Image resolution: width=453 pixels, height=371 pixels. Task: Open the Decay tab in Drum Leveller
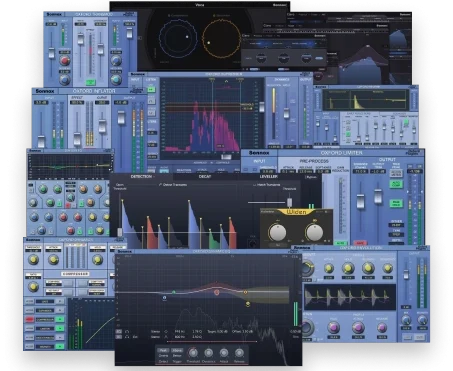(205, 176)
